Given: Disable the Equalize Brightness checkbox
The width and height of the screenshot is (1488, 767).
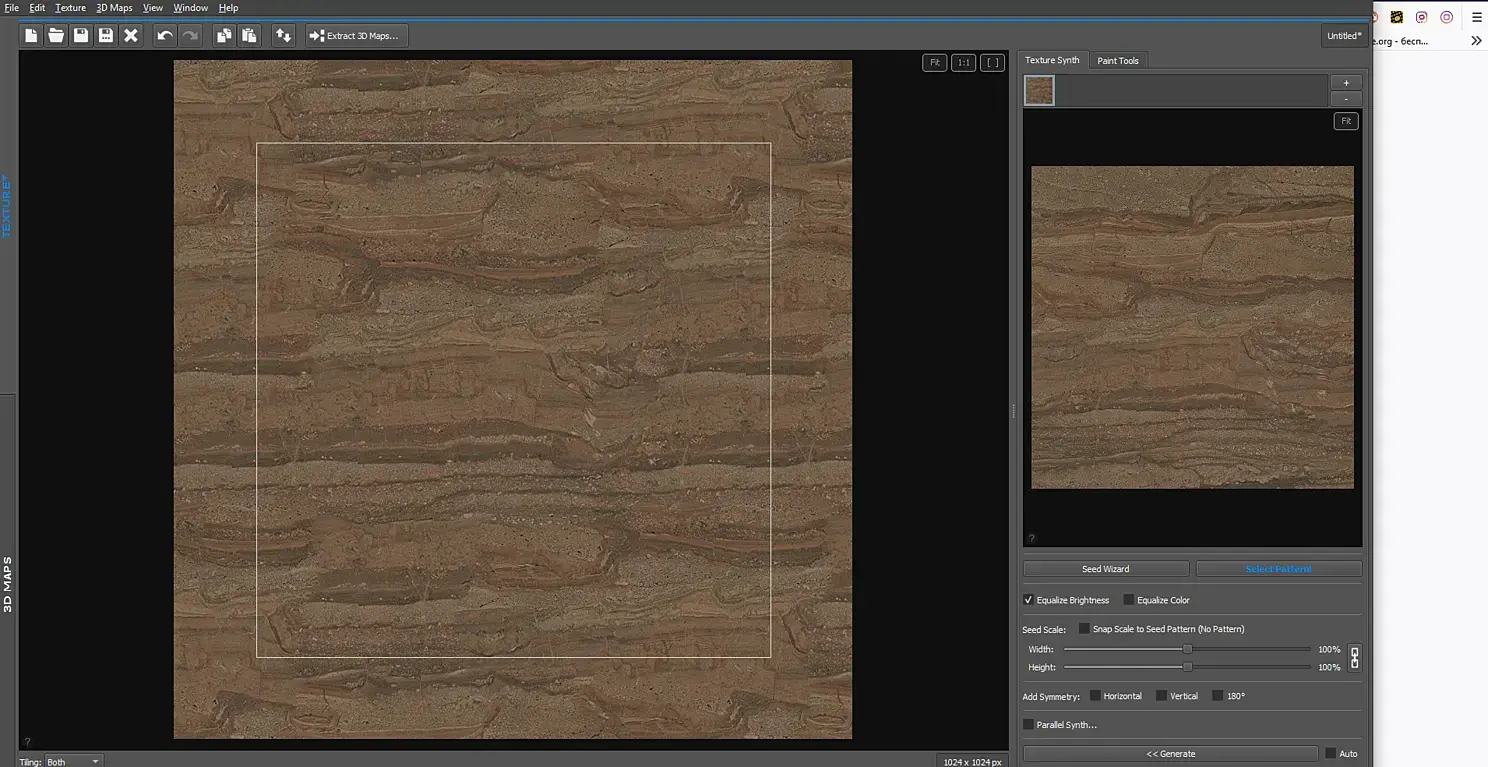Looking at the screenshot, I should click(1028, 600).
